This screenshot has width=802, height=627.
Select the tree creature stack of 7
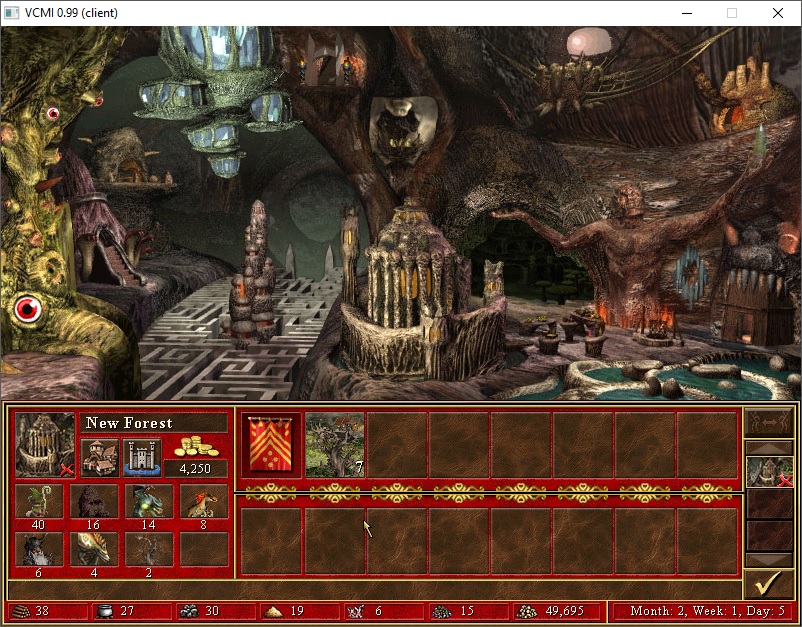335,445
